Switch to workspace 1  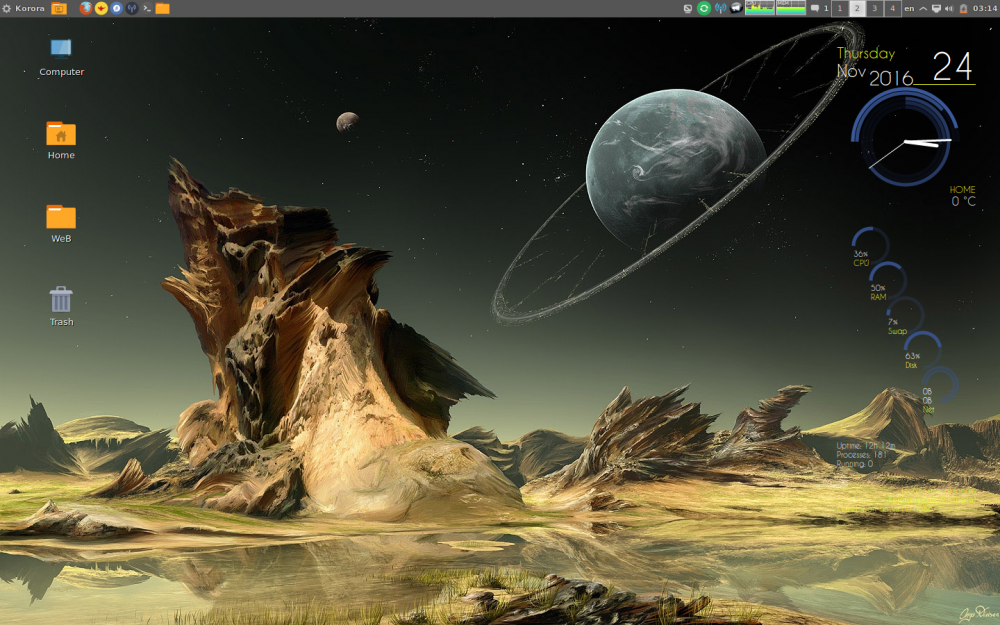click(839, 8)
